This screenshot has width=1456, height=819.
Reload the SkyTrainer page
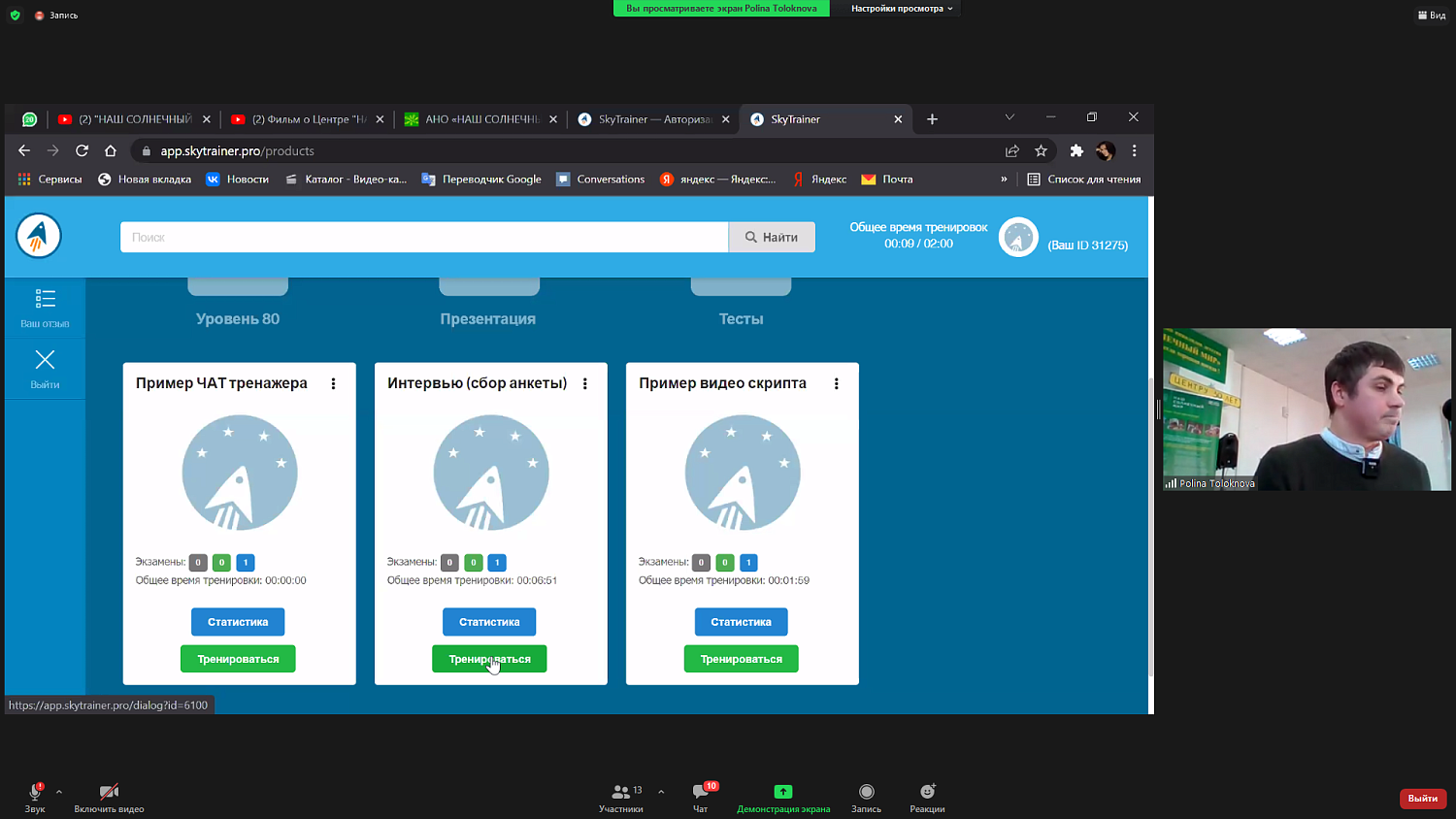[x=83, y=150]
